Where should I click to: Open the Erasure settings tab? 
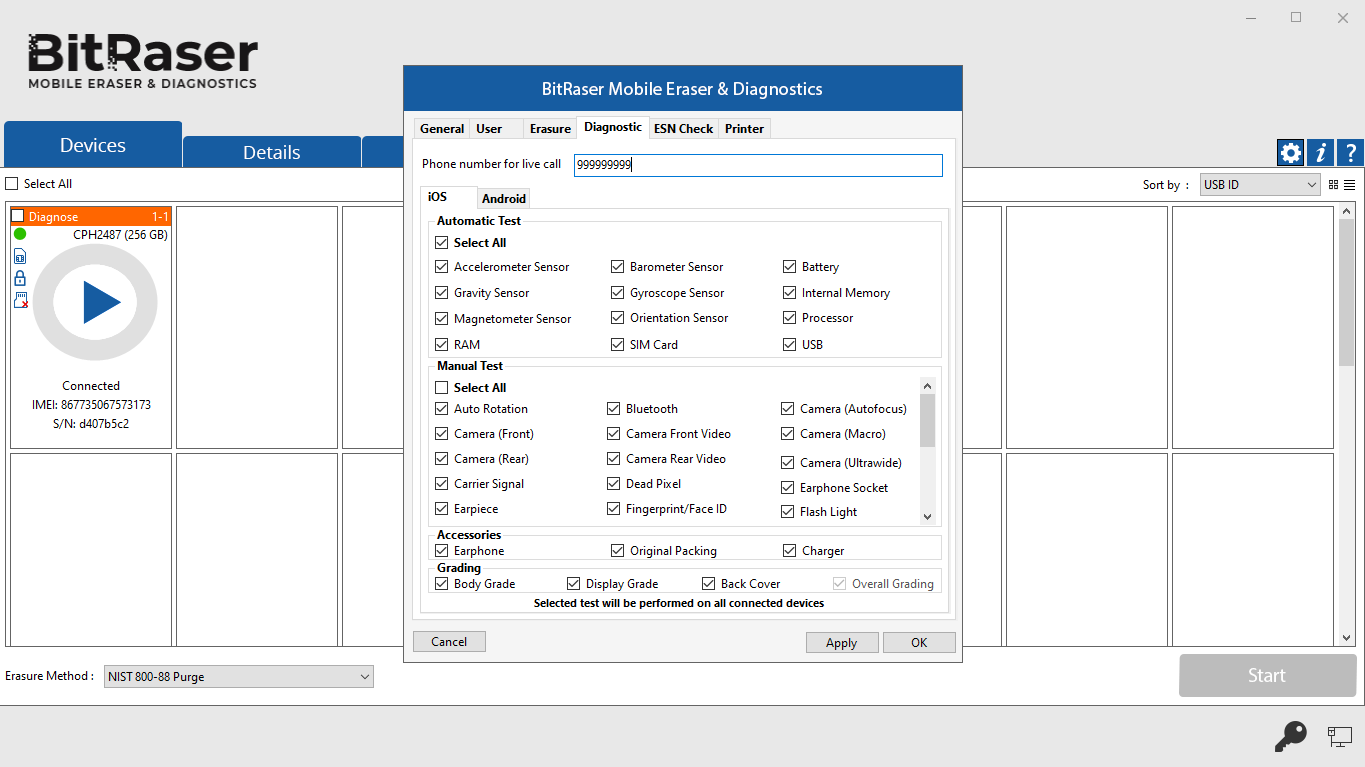[550, 128]
